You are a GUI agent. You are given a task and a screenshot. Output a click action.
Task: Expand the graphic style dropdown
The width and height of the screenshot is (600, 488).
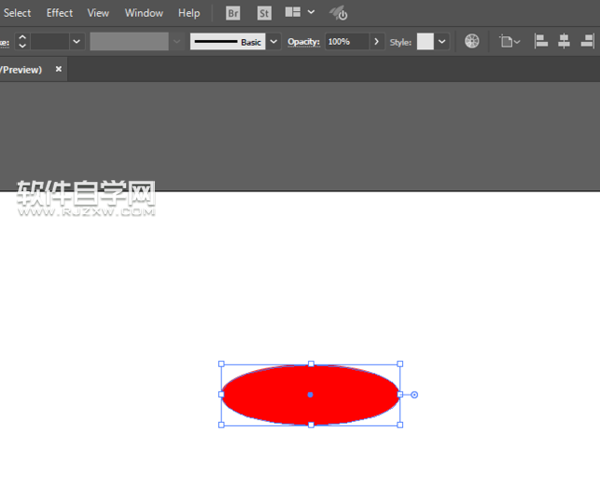coord(442,41)
